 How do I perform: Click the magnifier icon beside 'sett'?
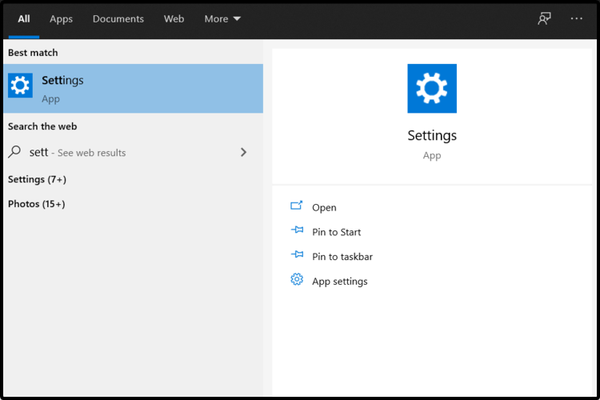pyautogui.click(x=15, y=153)
